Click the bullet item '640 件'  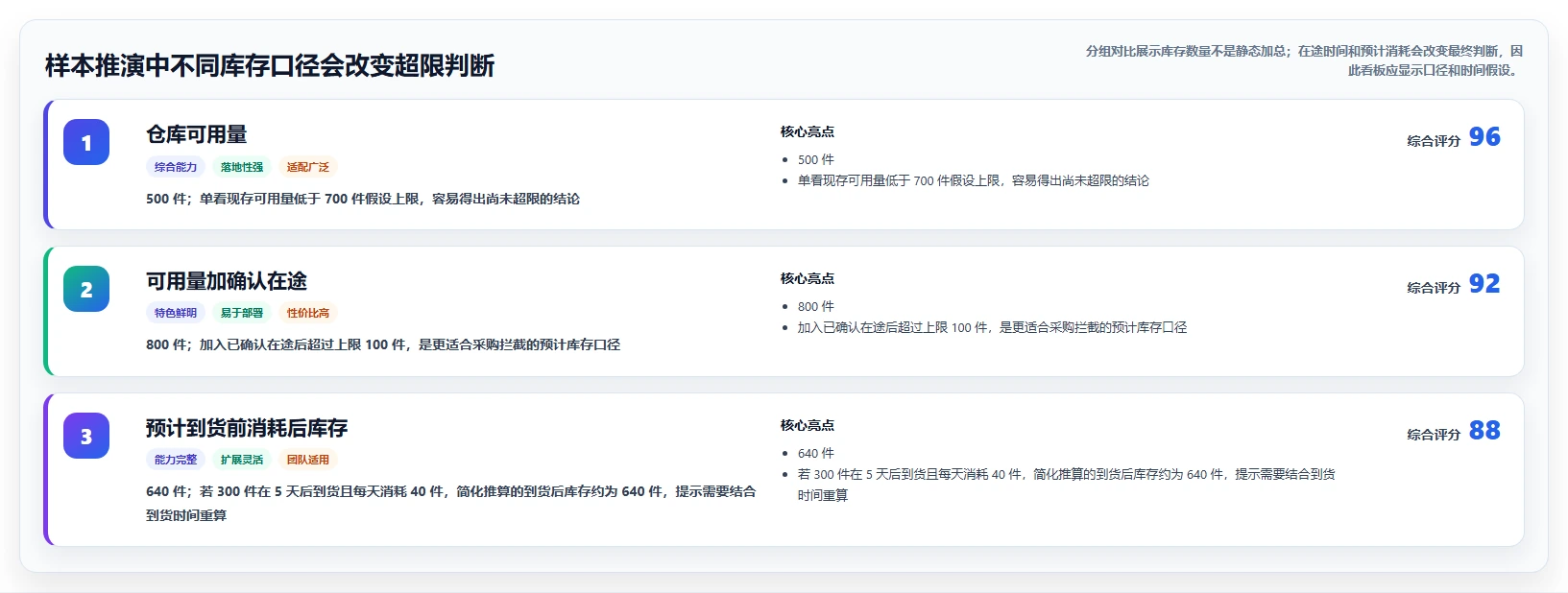coord(816,454)
